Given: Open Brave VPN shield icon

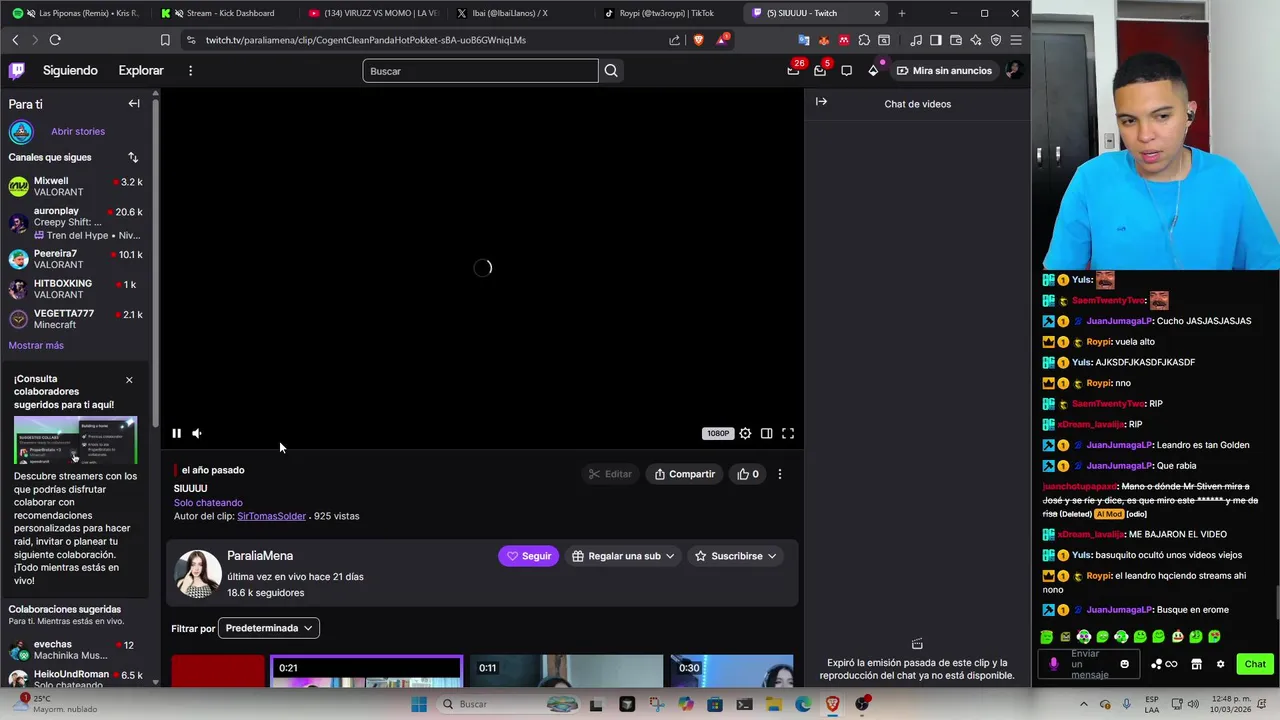Looking at the screenshot, I should point(996,40).
